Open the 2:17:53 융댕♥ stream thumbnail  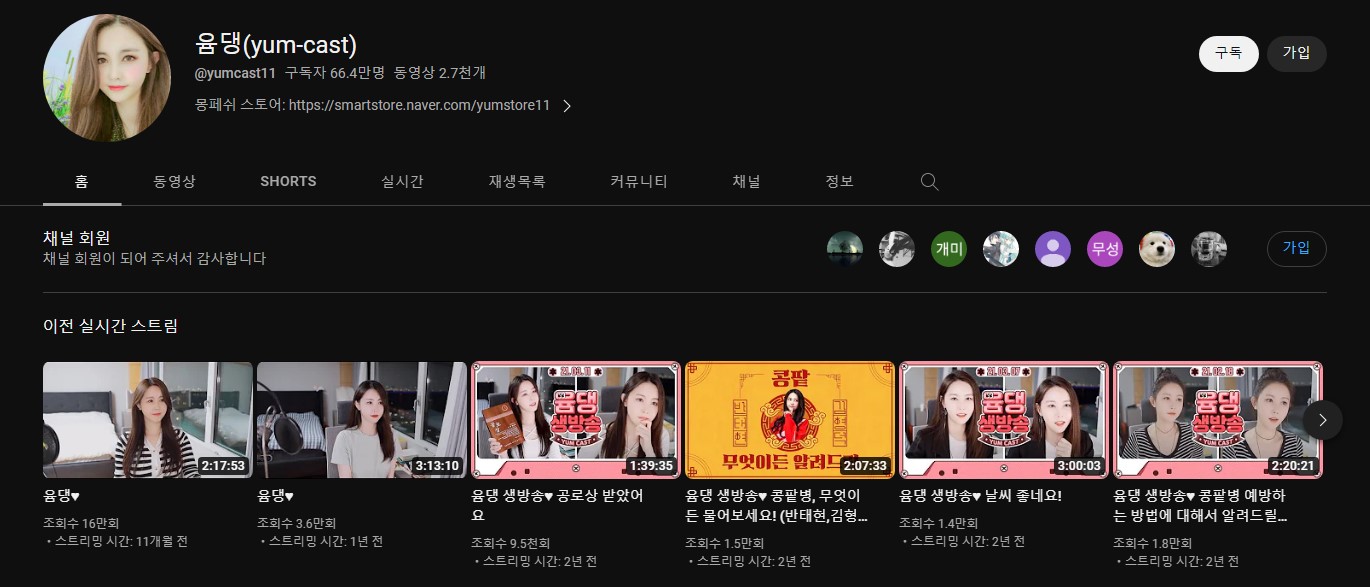click(147, 420)
